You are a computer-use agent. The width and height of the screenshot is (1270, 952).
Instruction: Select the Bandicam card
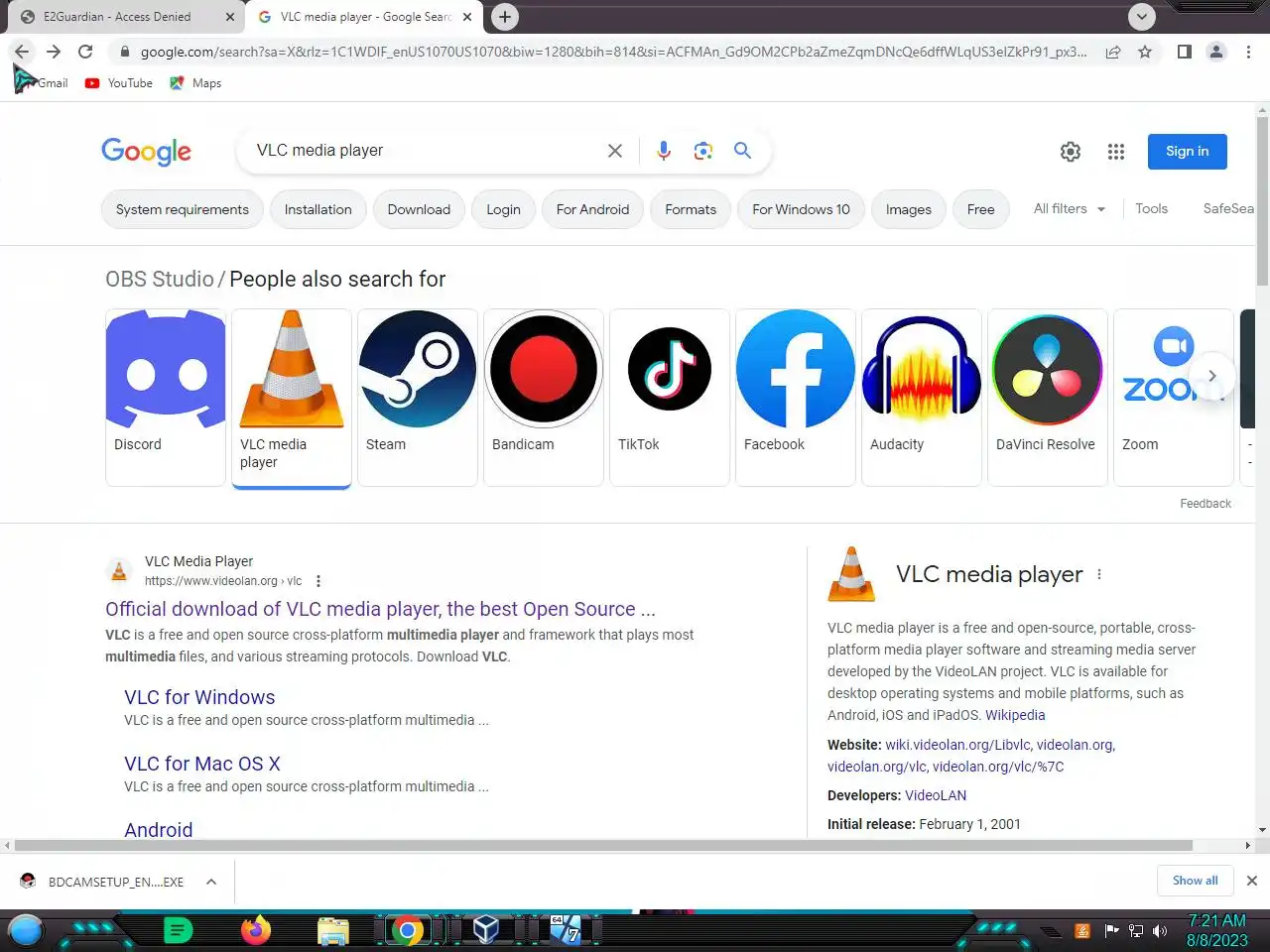(x=544, y=397)
